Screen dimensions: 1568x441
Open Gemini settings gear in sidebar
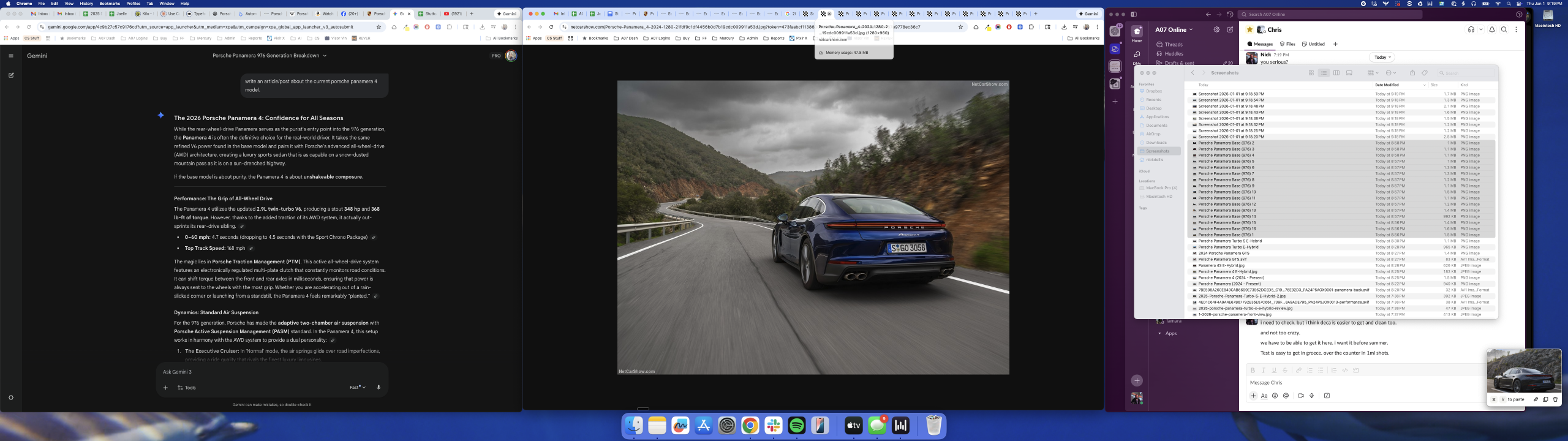click(11, 398)
